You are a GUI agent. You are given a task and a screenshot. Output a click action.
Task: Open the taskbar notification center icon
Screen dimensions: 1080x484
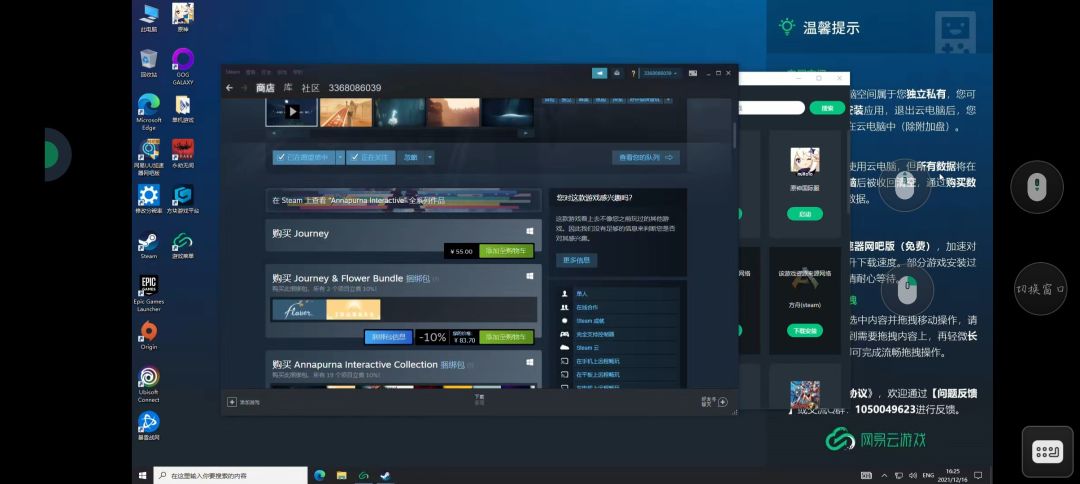977,475
